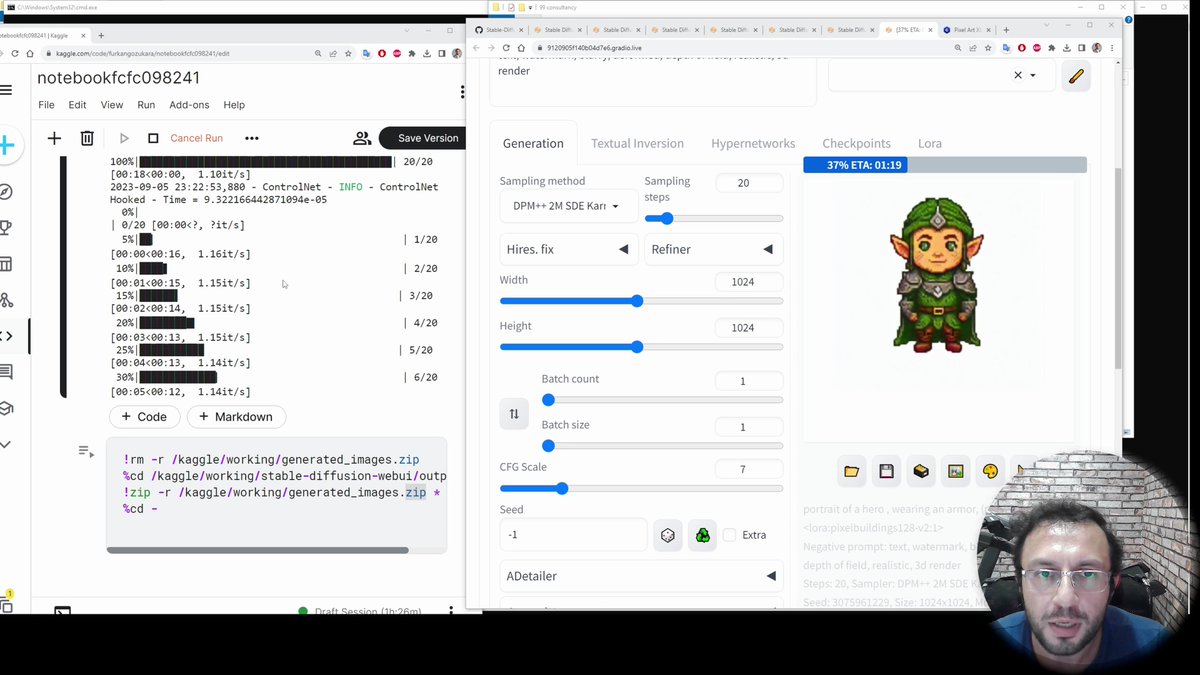The height and width of the screenshot is (675, 1200).
Task: Click Cancel Run in the notebook
Action: click(x=196, y=138)
